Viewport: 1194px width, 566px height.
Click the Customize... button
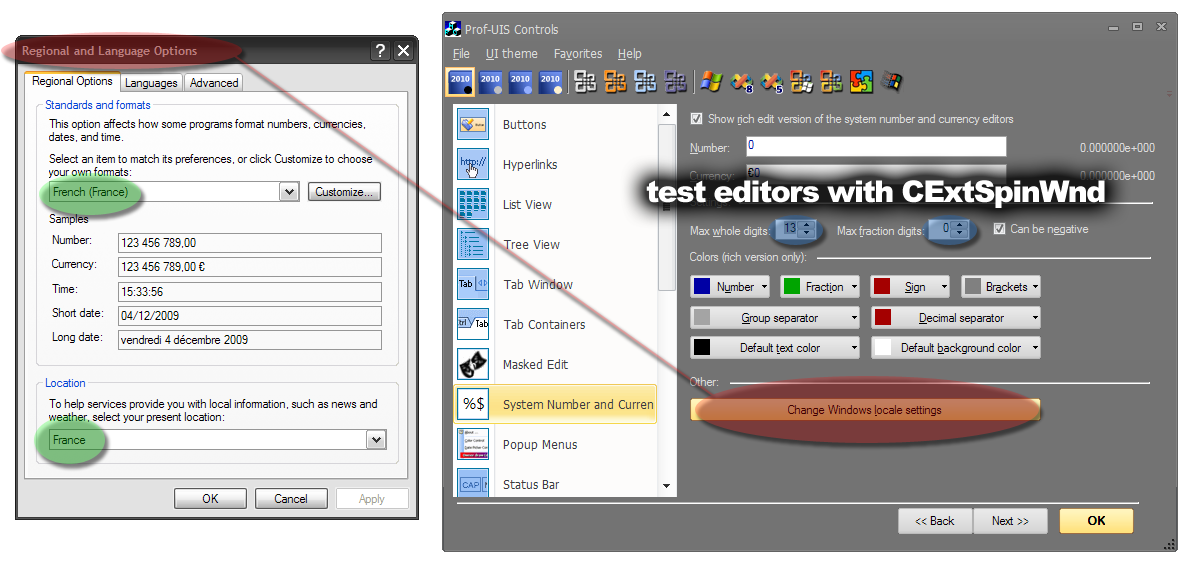pos(344,192)
